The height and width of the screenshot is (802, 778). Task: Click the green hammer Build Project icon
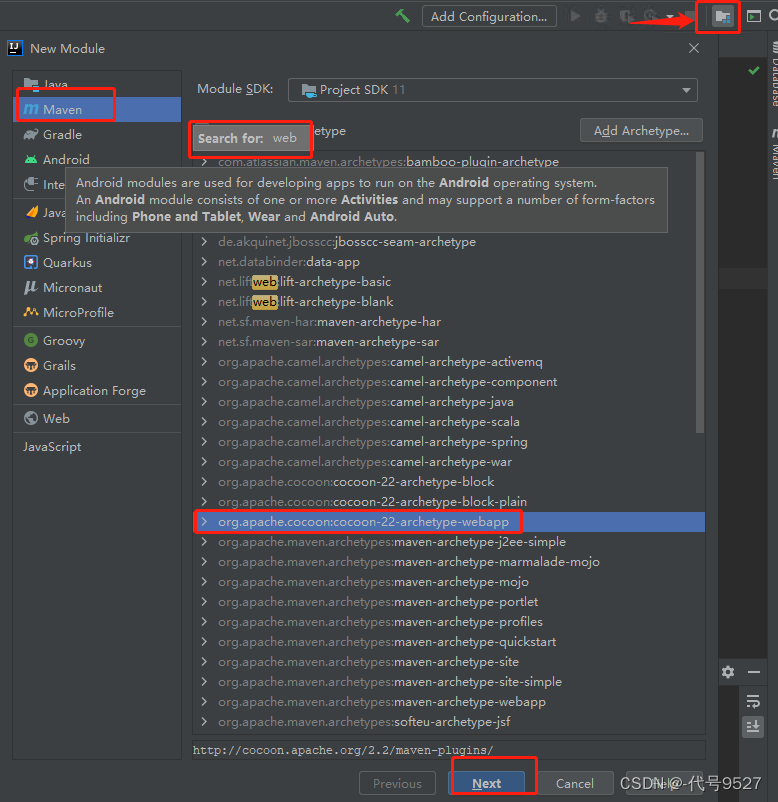point(403,16)
